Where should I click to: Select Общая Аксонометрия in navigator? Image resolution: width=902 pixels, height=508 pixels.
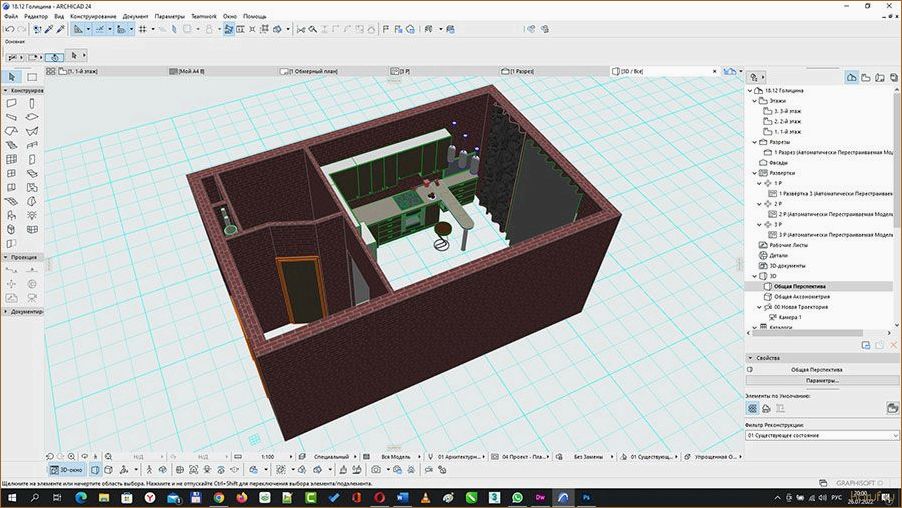[801, 296]
